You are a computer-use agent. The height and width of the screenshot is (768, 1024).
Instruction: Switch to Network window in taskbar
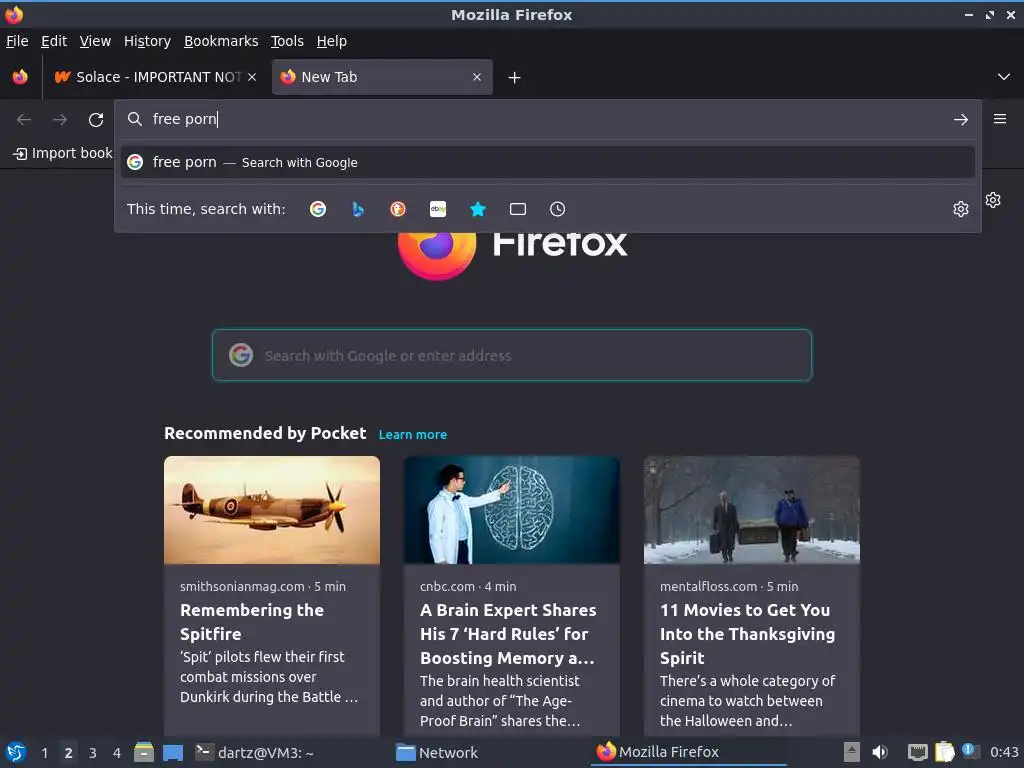tap(438, 752)
